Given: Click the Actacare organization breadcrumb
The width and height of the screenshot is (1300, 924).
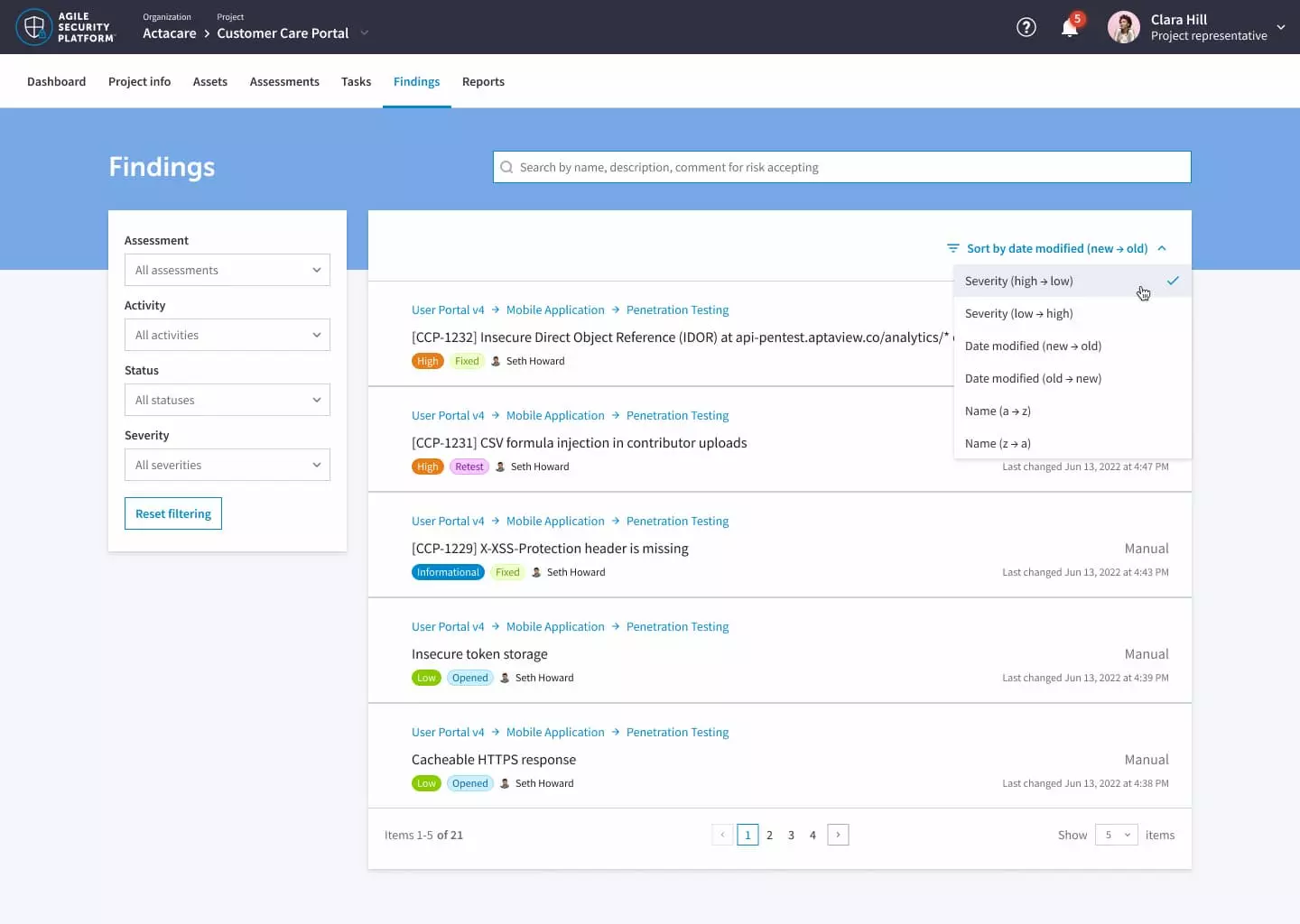Looking at the screenshot, I should coord(169,33).
